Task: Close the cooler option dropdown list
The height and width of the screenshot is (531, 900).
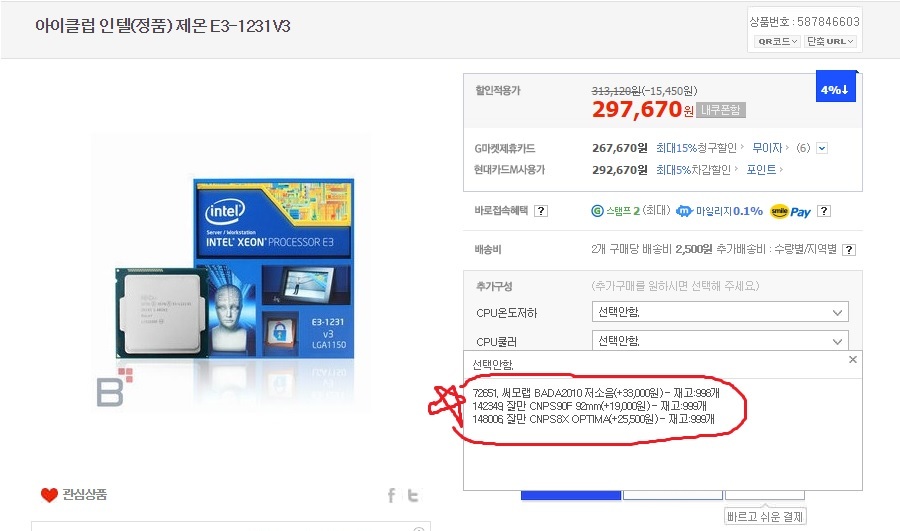Action: pyautogui.click(x=852, y=359)
